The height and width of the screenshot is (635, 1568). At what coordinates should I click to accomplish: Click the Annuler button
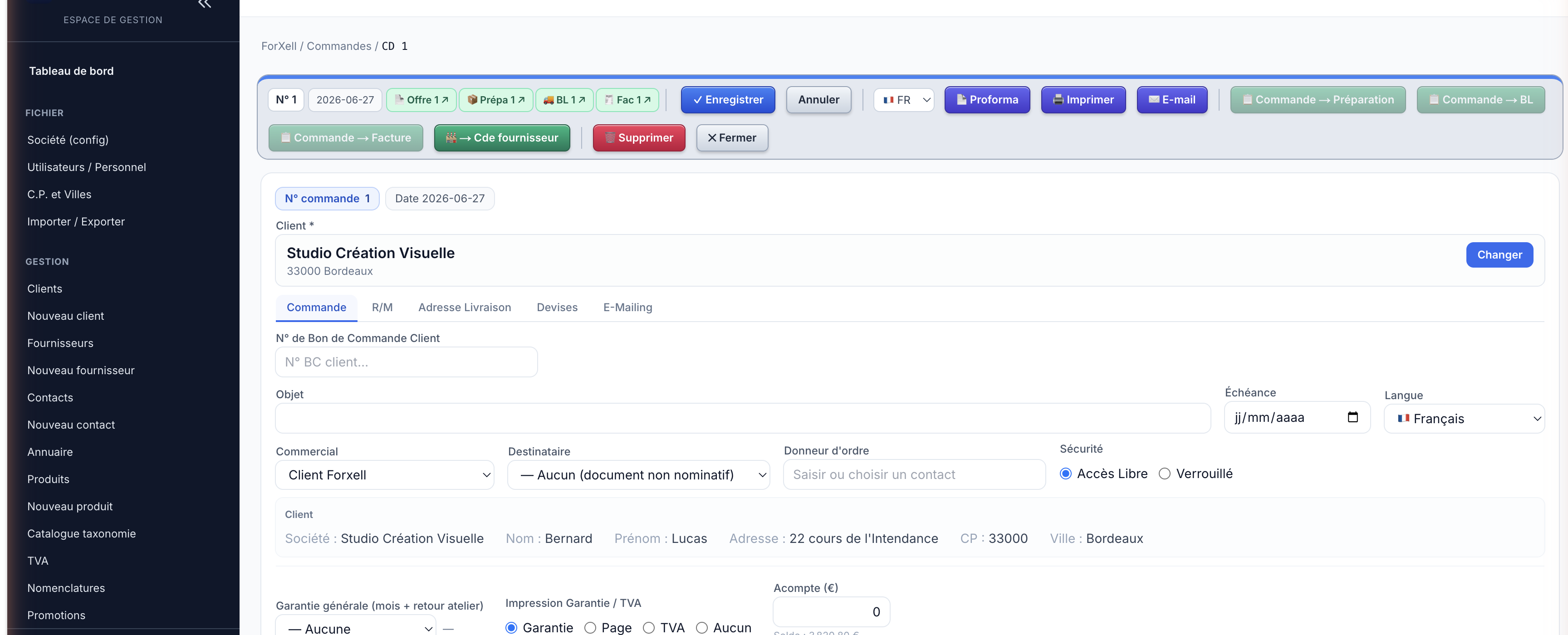coord(818,100)
